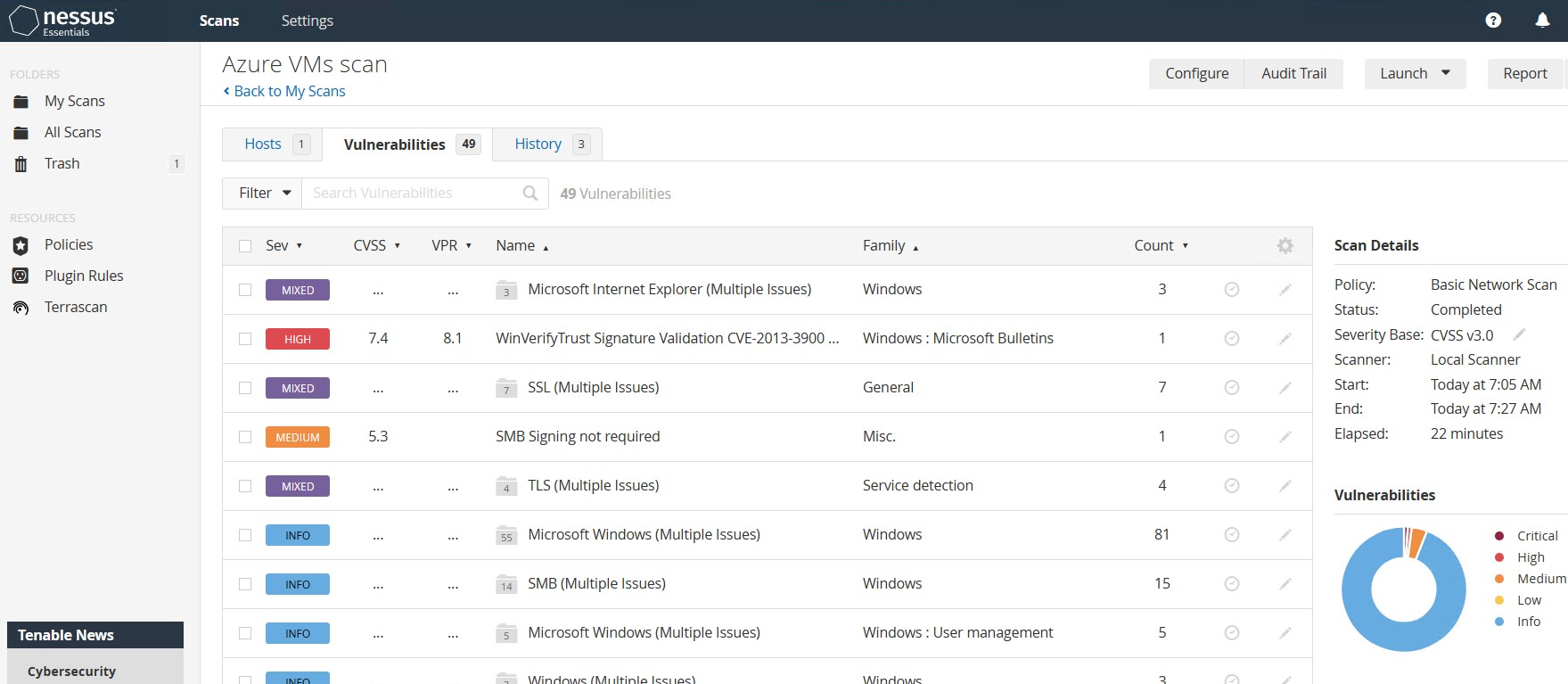Open the Tenable News Cybersecurity item
This screenshot has height=684, width=1568.
[x=71, y=672]
